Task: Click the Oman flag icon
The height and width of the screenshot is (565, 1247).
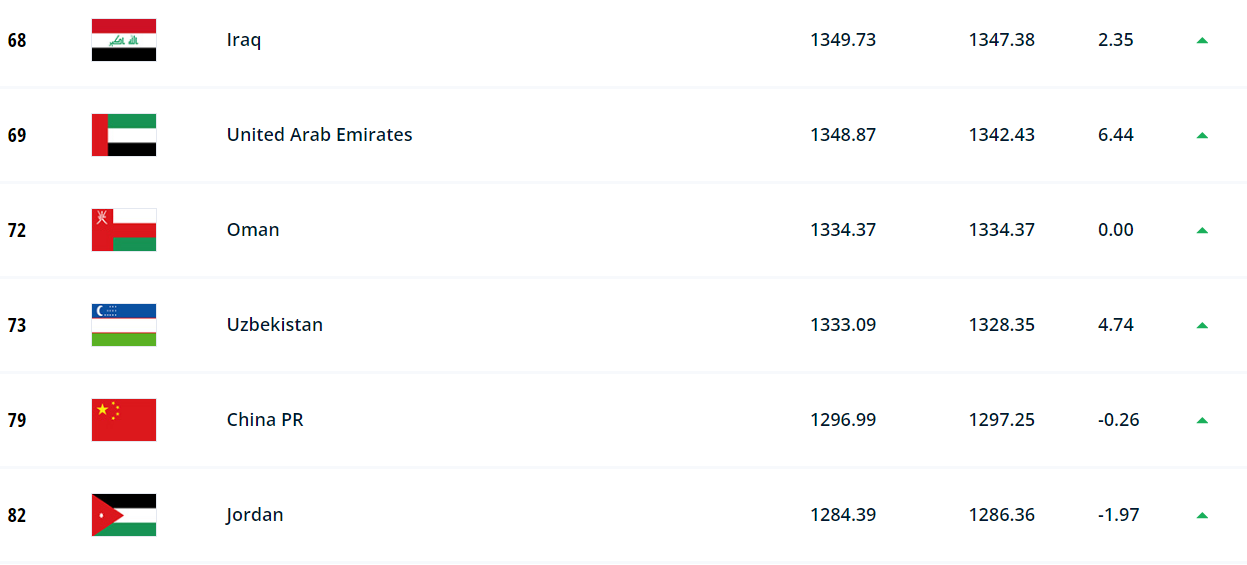Action: click(124, 230)
